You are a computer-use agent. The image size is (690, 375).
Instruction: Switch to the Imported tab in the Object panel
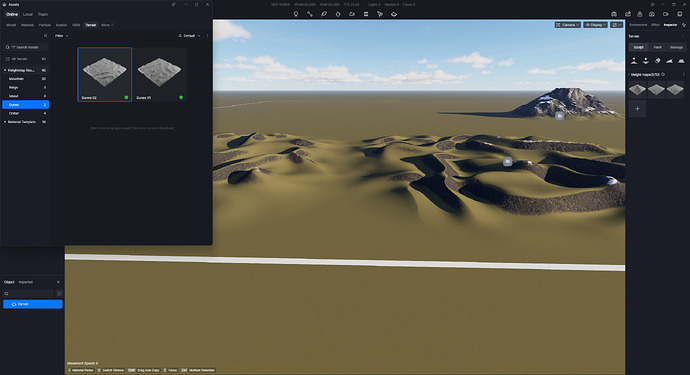click(x=26, y=282)
